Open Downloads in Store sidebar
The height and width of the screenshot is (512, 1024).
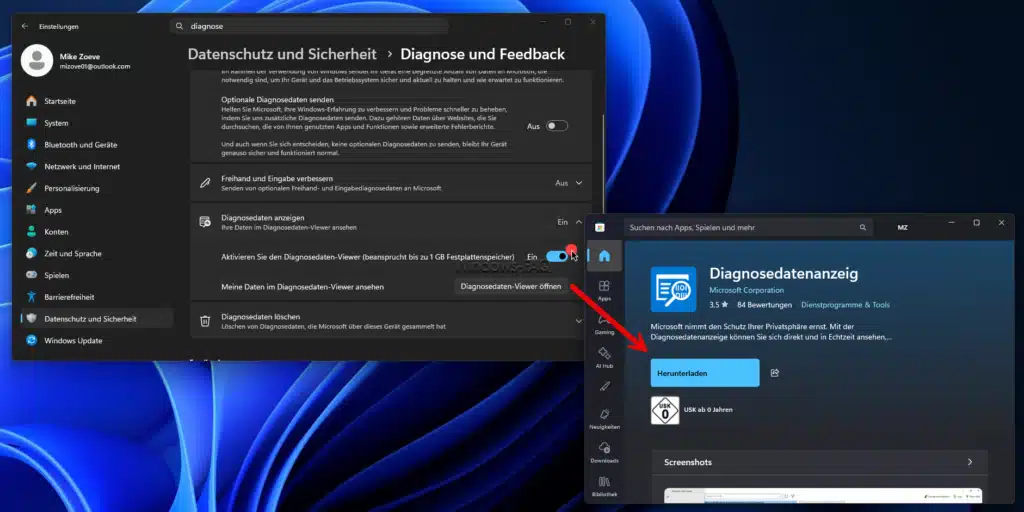coord(604,452)
